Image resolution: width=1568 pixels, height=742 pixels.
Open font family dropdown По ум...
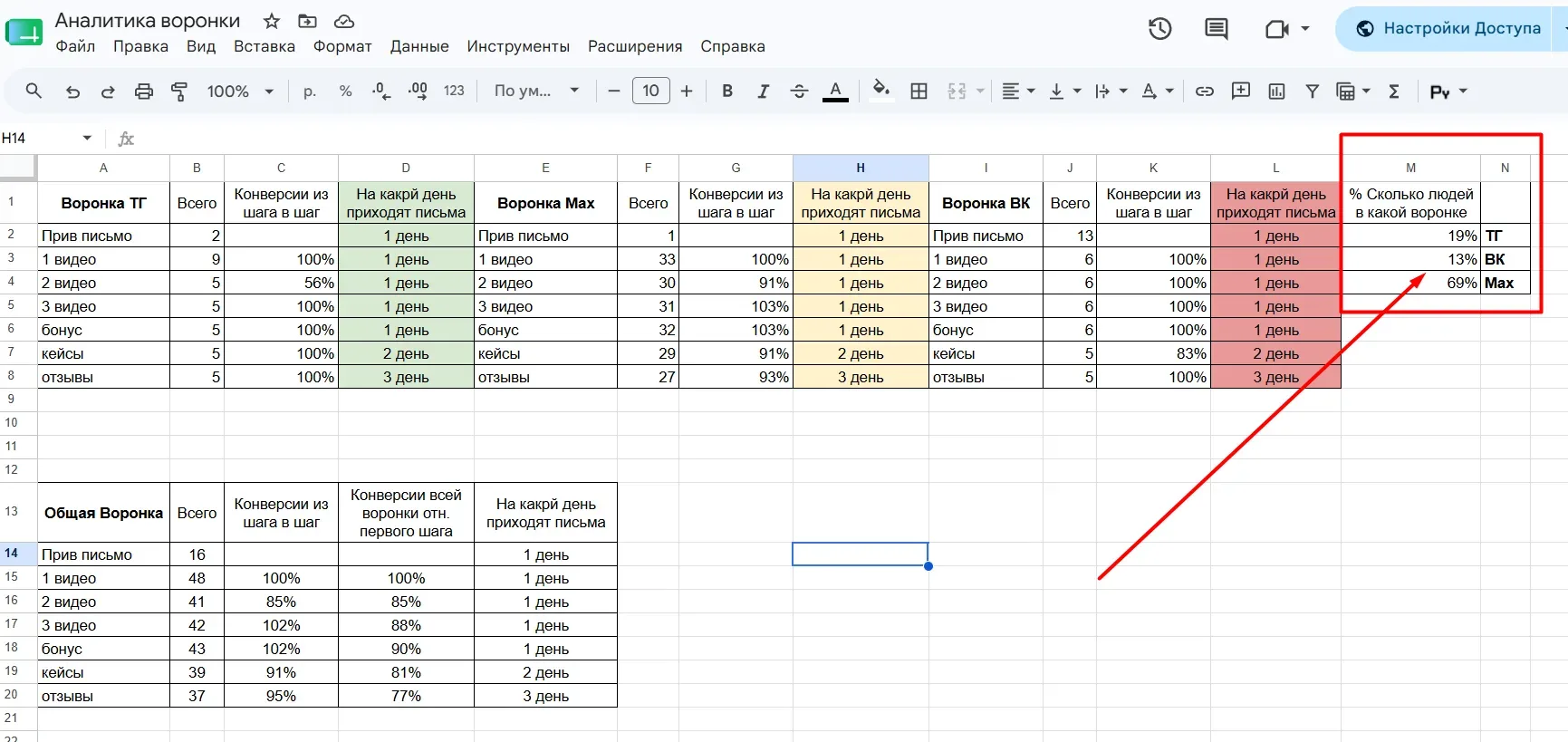(x=536, y=91)
